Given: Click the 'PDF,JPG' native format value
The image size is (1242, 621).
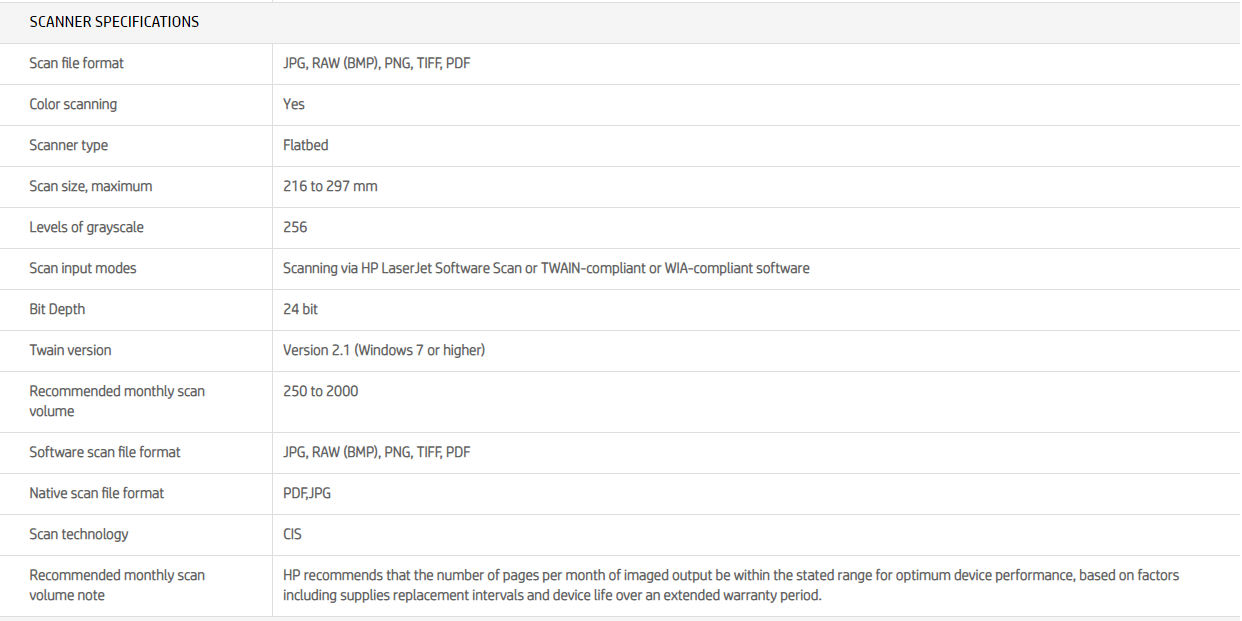Looking at the screenshot, I should 307,493.
